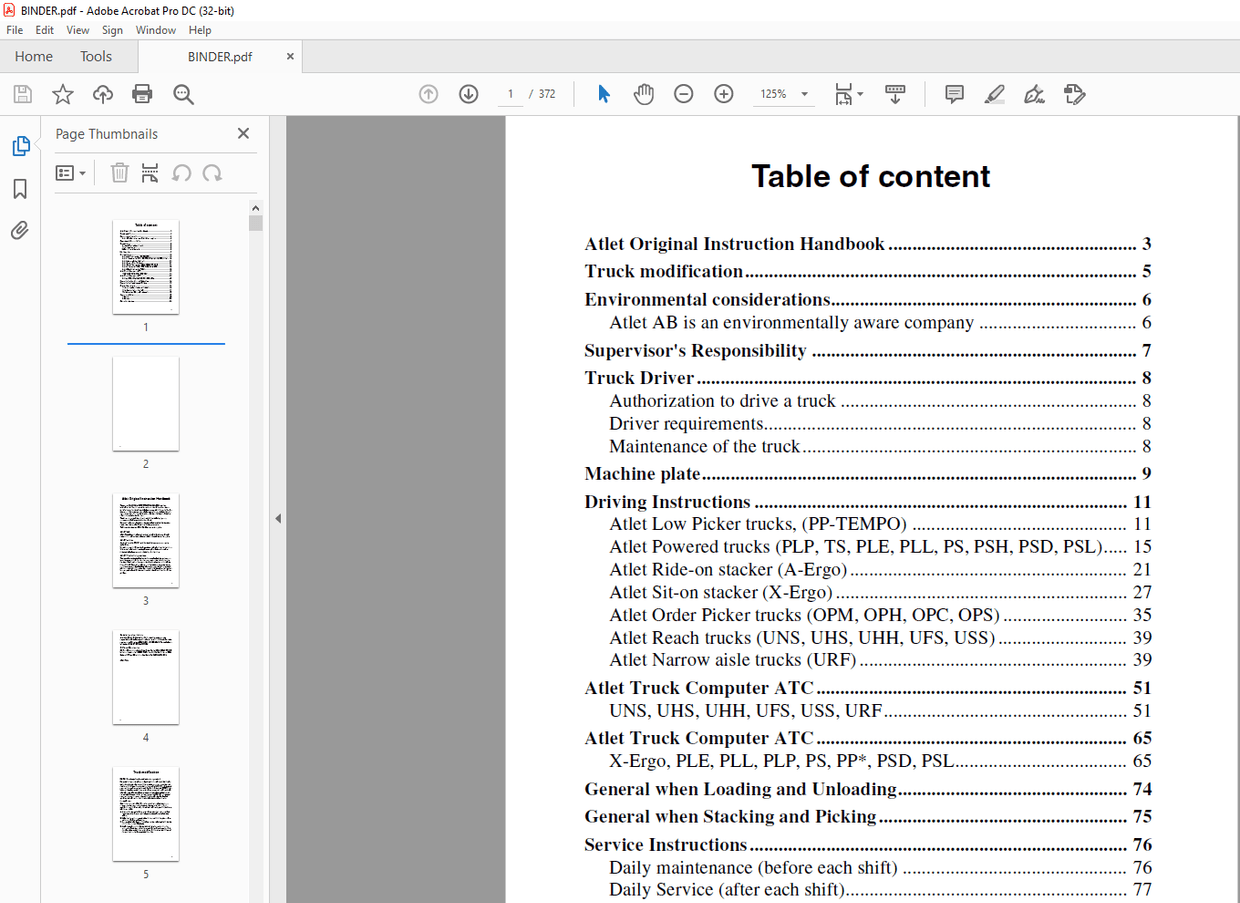The height and width of the screenshot is (903, 1240).
Task: Open the Attachments panel
Action: [21, 230]
